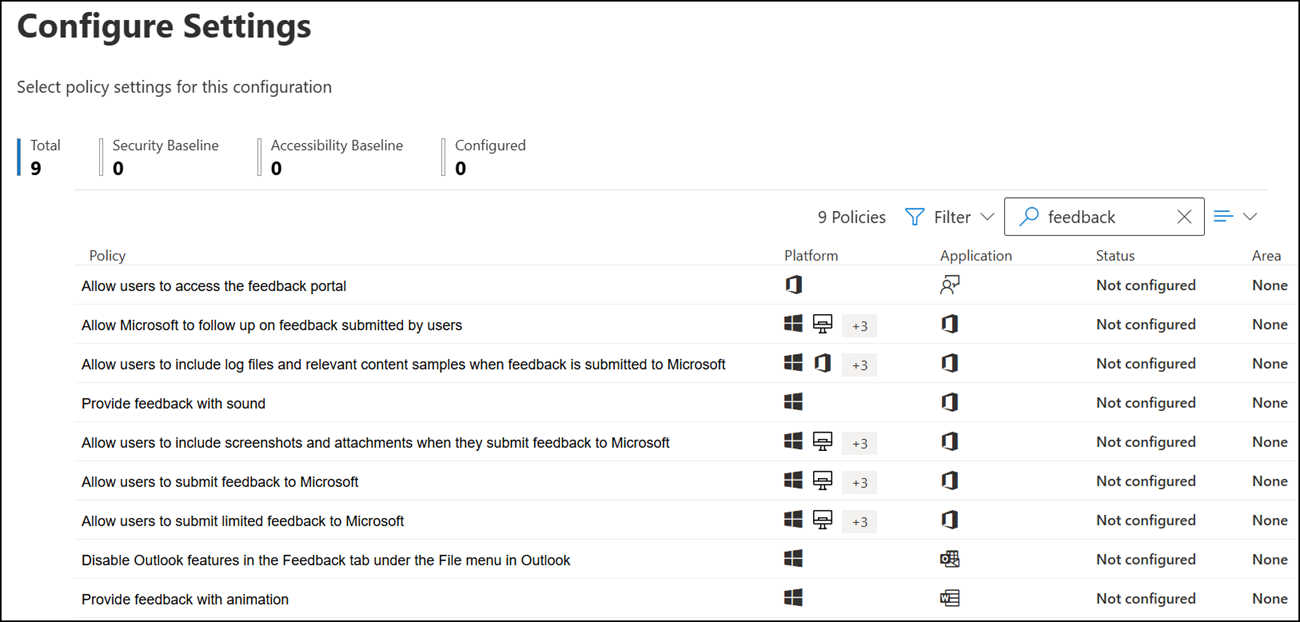Expand the sort options chevron at far right
The image size is (1300, 622).
1250,216
